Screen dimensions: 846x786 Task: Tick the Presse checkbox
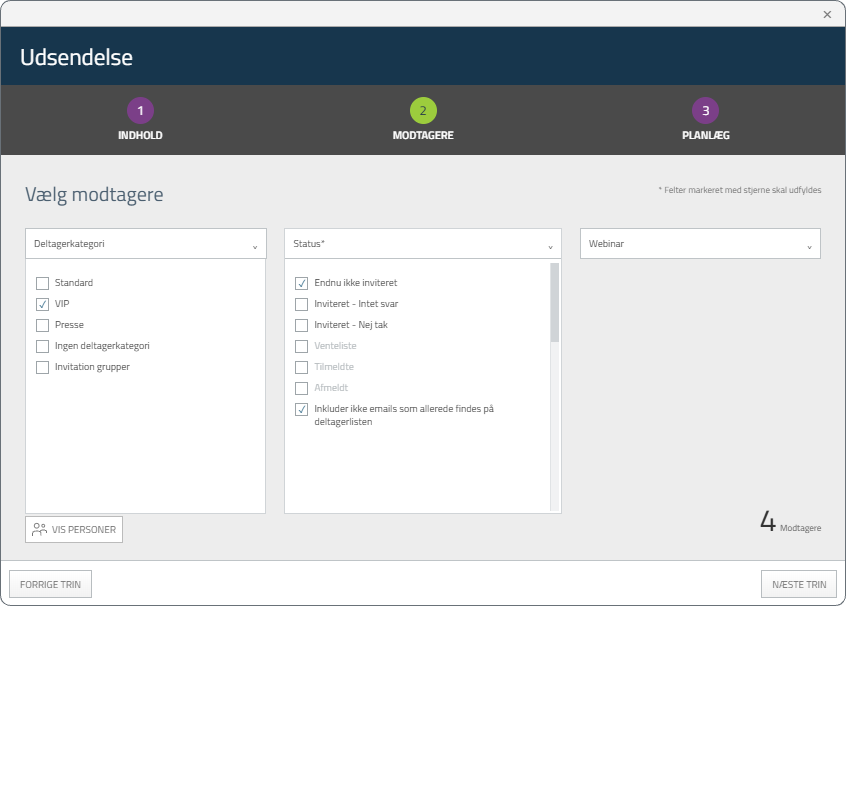(42, 325)
